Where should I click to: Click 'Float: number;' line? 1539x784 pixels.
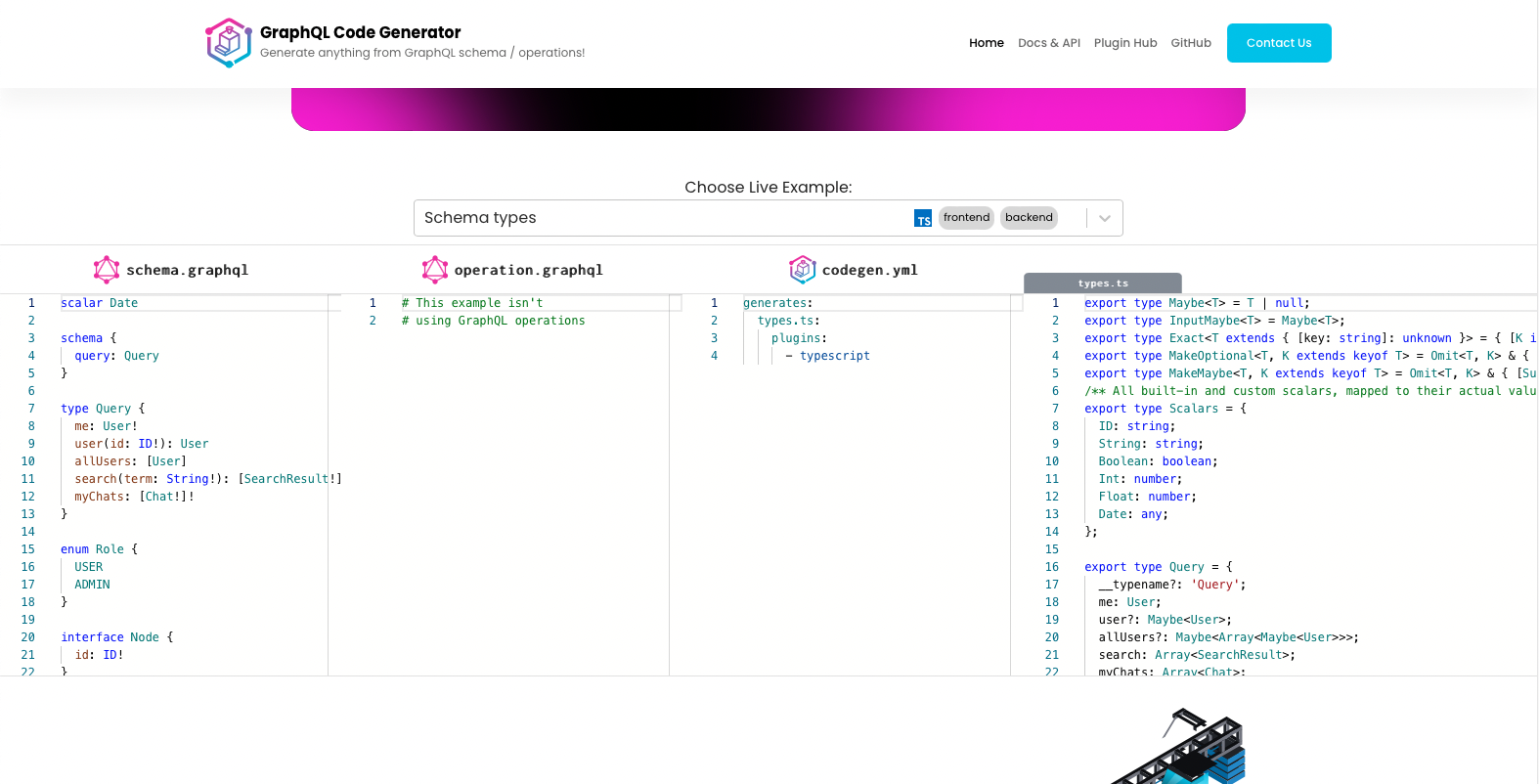[x=1148, y=497]
